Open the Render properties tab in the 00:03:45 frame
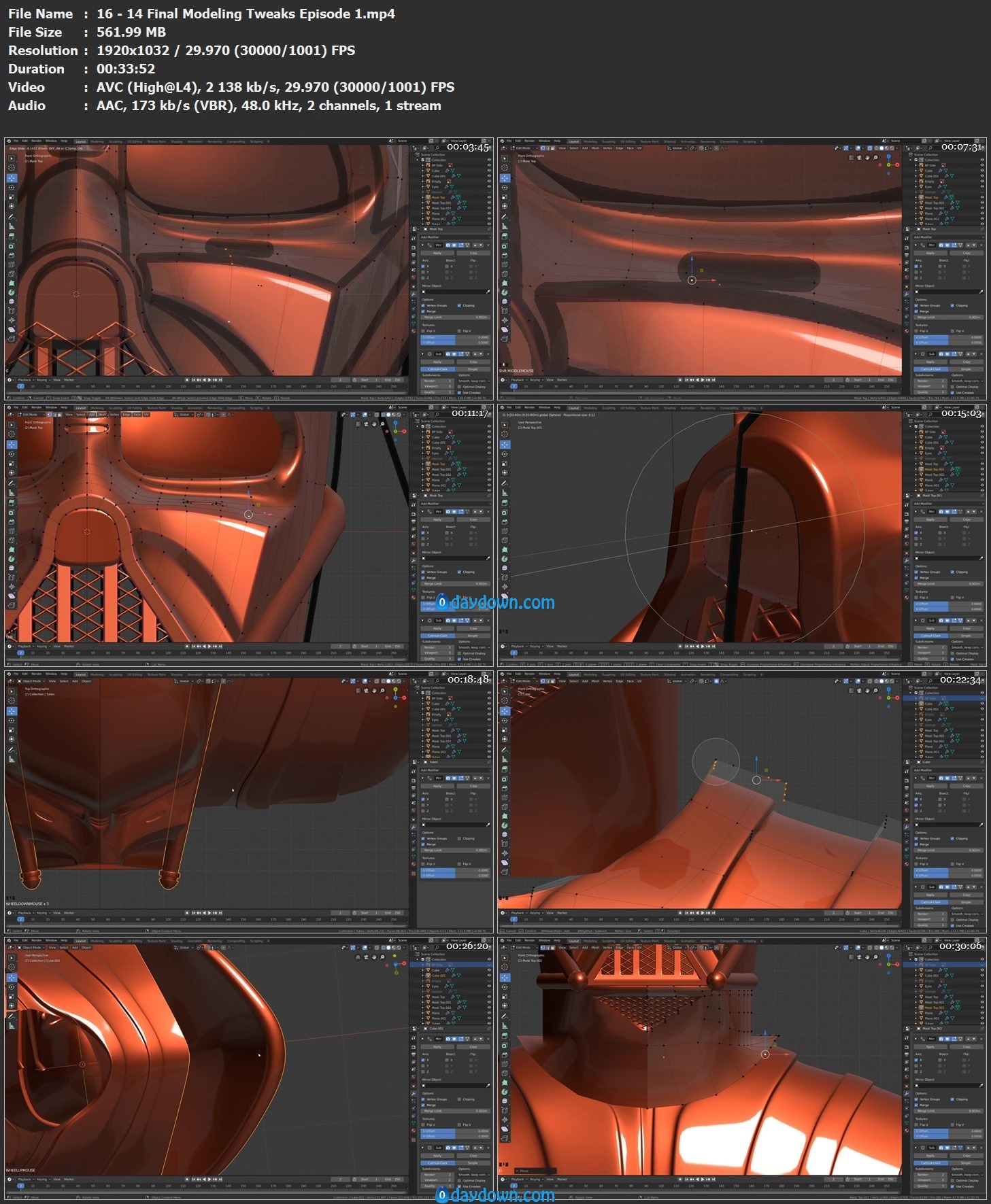The height and width of the screenshot is (1204, 991). pos(414,247)
